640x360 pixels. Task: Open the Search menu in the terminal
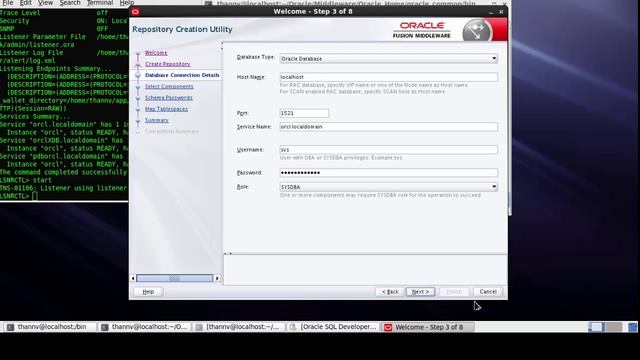(x=70, y=2)
